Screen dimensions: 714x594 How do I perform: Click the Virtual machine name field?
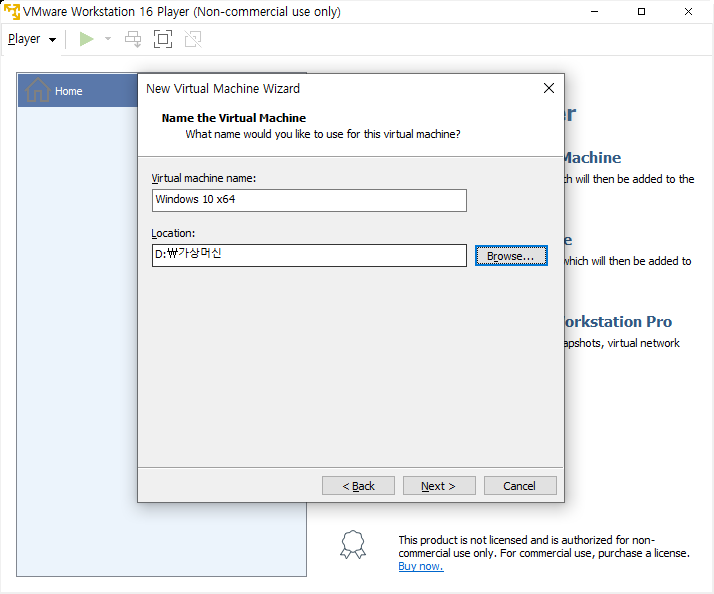pyautogui.click(x=309, y=200)
